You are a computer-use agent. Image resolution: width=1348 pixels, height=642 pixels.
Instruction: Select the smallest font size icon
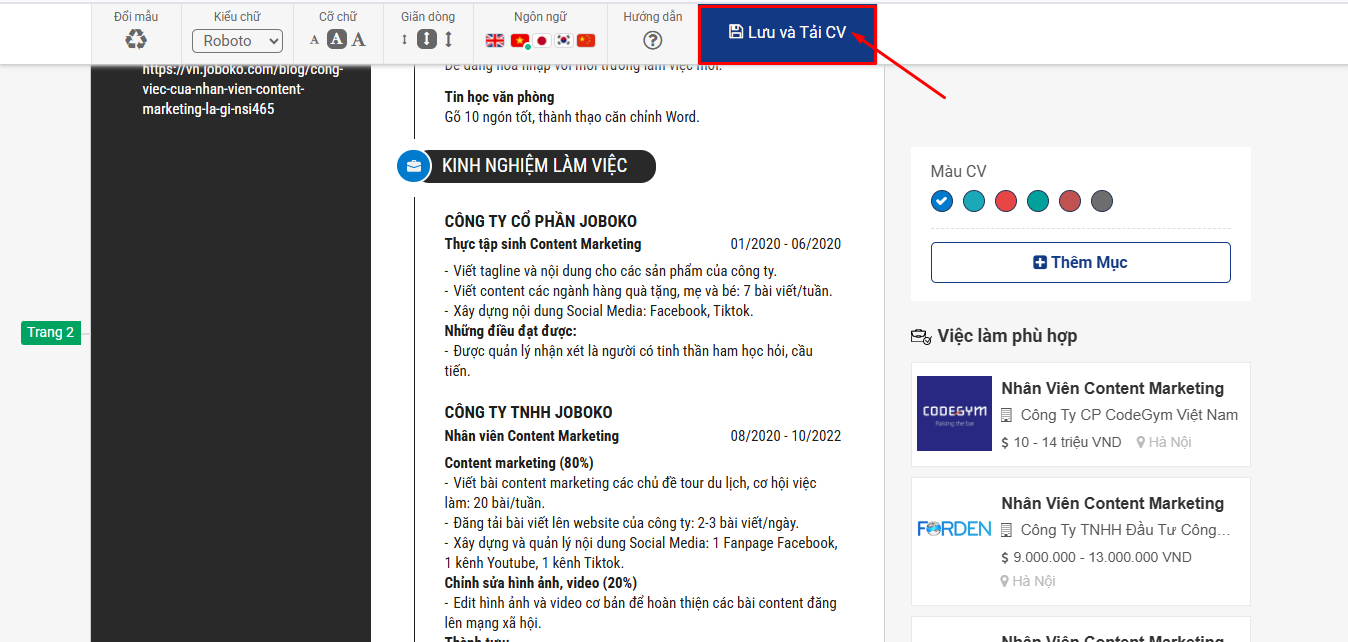[x=314, y=41]
